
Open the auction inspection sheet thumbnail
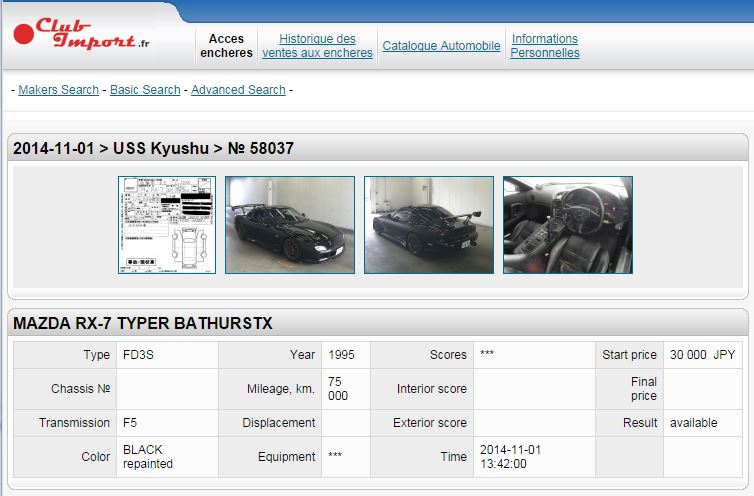point(166,225)
